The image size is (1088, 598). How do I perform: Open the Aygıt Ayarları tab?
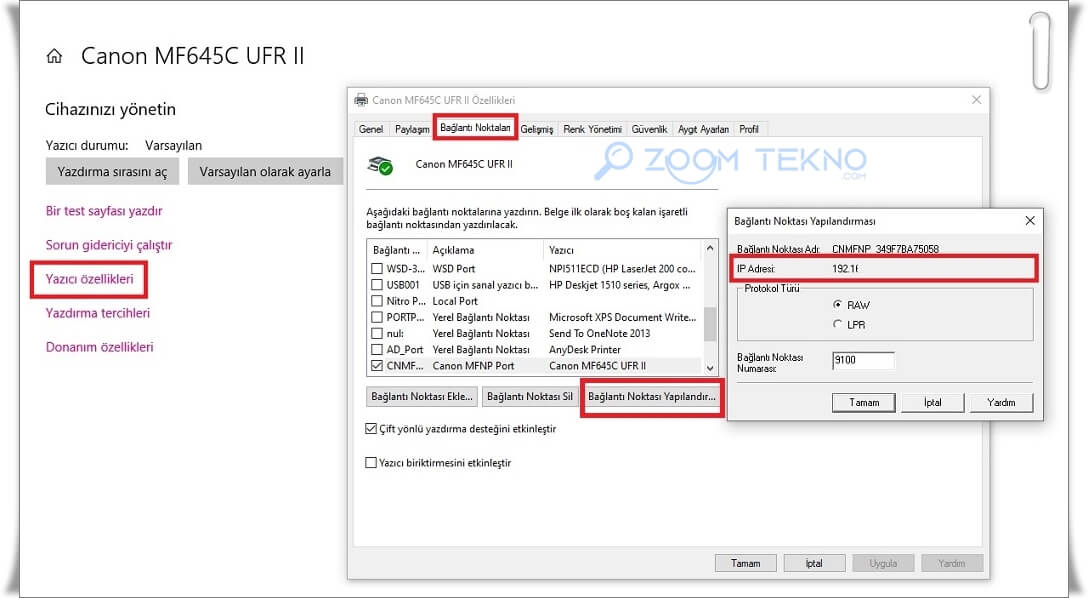coord(703,129)
